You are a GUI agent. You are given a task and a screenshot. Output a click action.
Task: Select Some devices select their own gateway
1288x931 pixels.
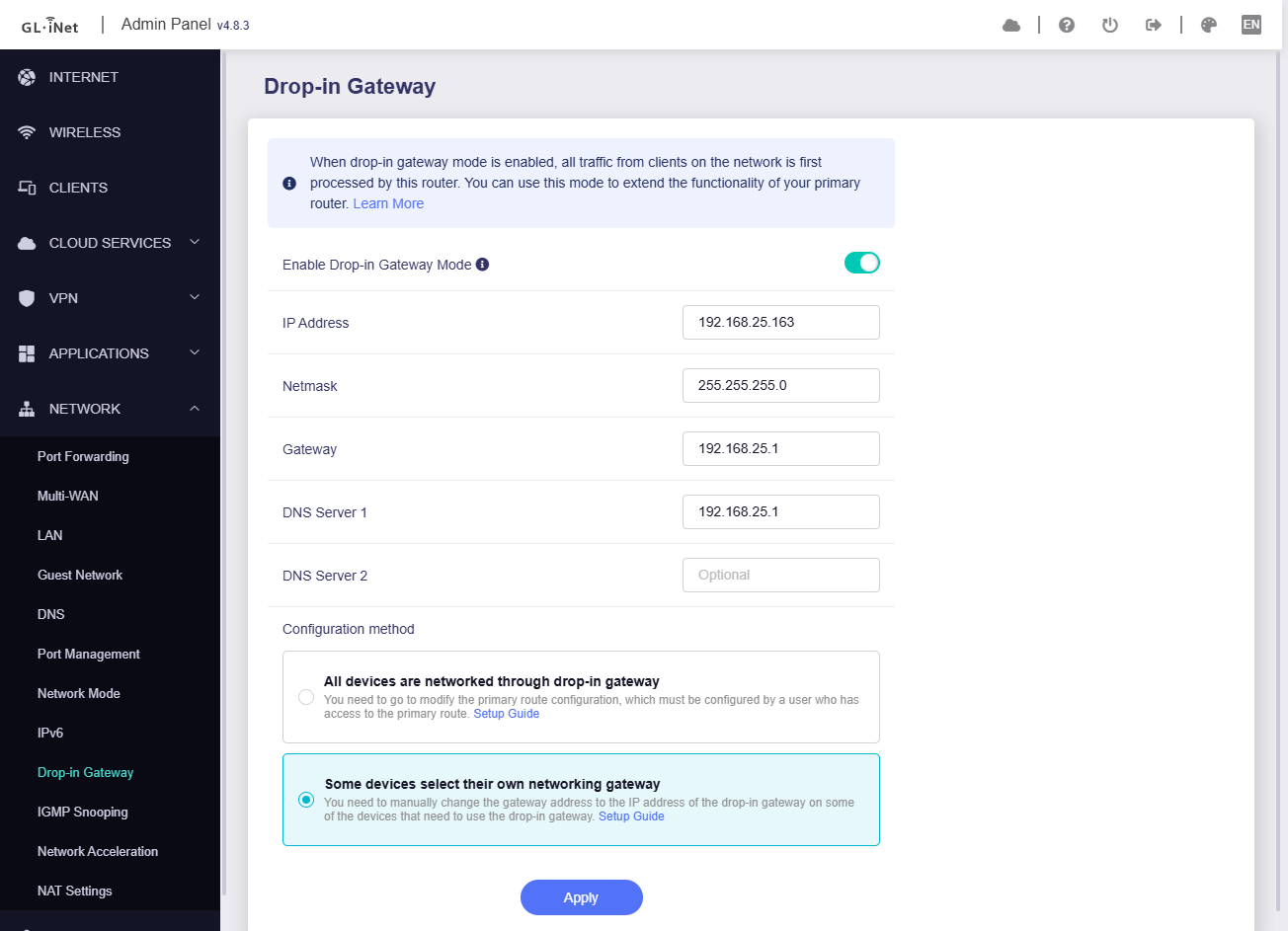(306, 800)
